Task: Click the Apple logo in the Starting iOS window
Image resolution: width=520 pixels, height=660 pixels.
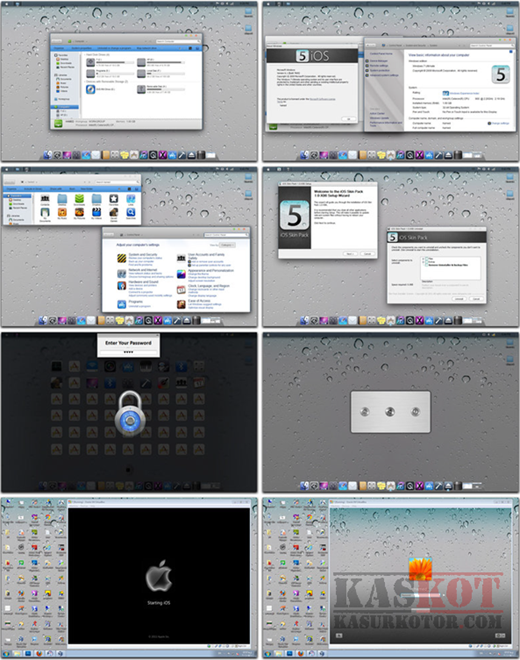Action: [159, 576]
